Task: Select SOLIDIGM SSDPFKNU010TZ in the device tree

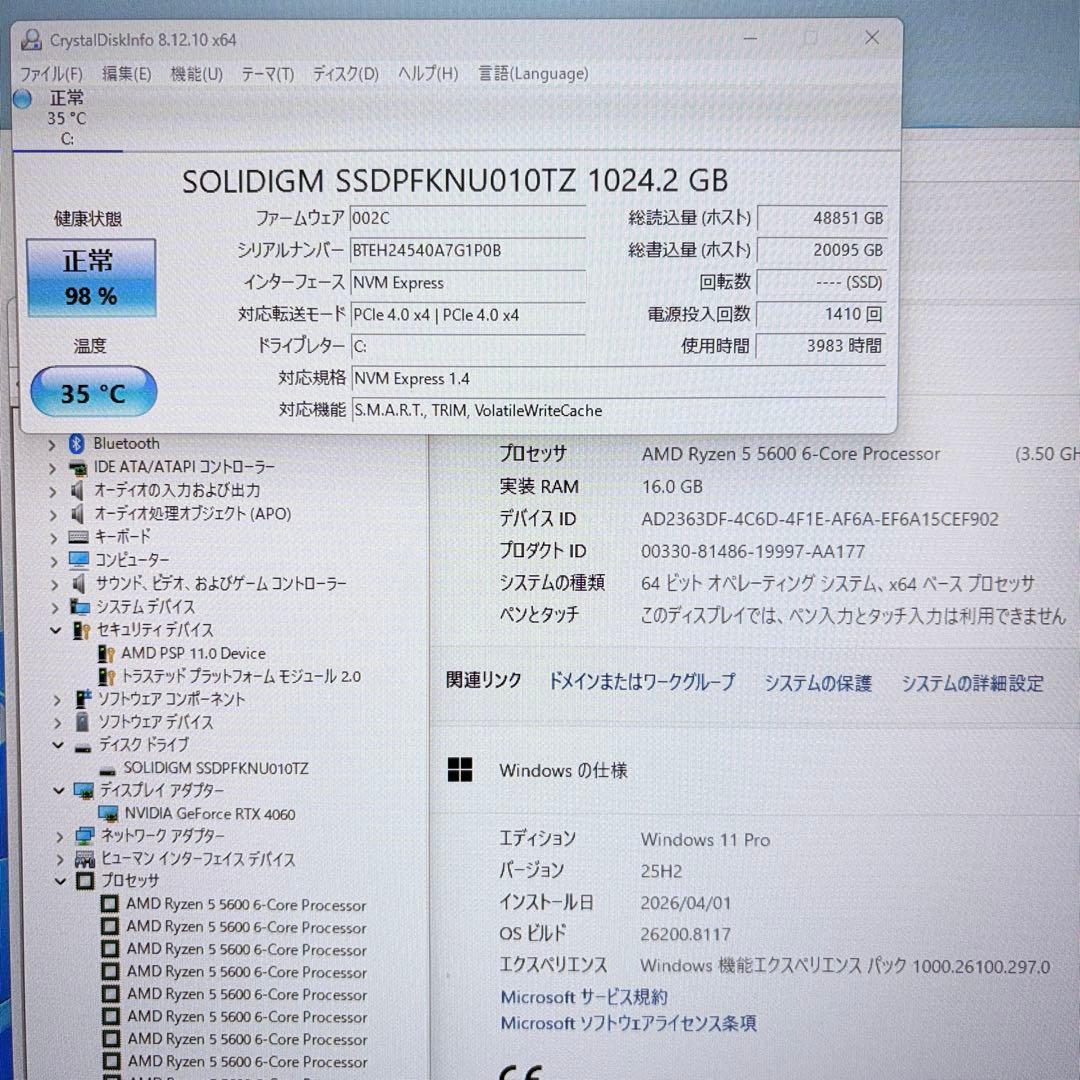Action: pos(216,768)
